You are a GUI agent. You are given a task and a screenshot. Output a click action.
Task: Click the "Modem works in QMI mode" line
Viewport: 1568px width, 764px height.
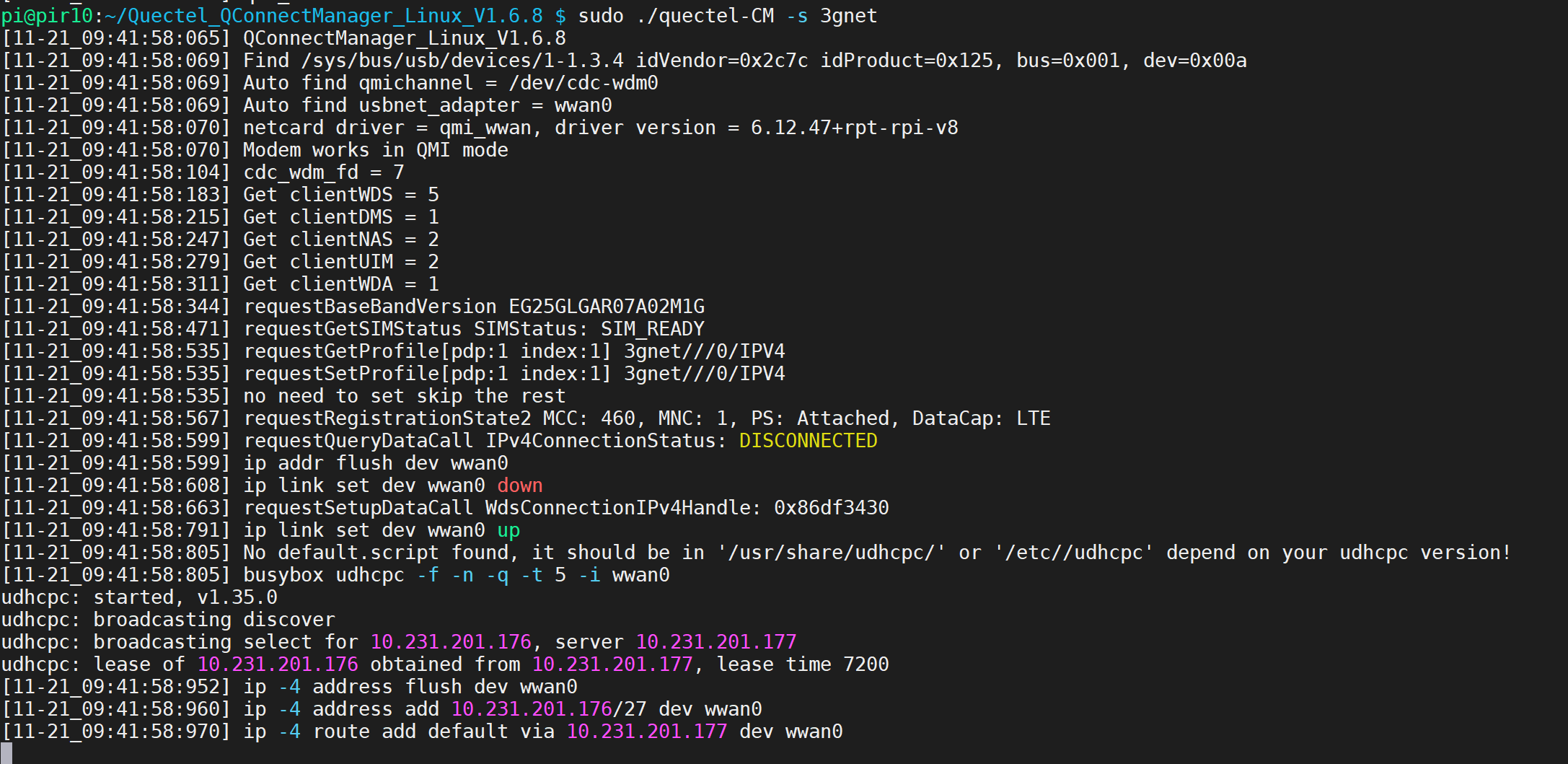375,150
